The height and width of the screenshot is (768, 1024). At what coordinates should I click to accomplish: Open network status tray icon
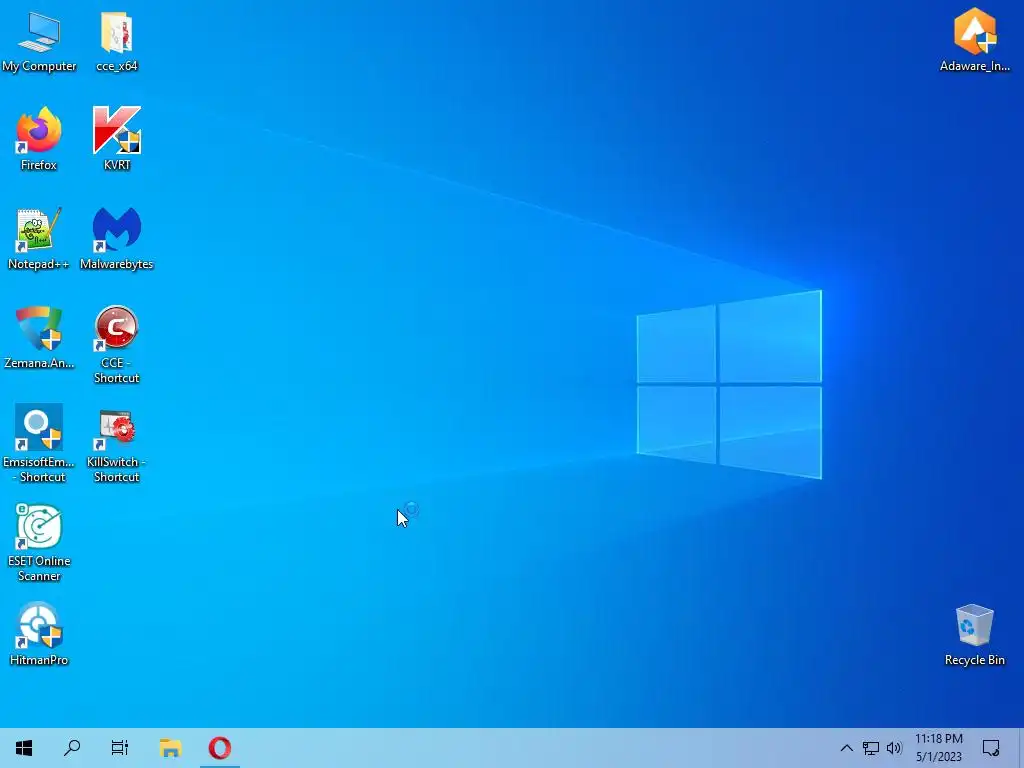pyautogui.click(x=871, y=748)
